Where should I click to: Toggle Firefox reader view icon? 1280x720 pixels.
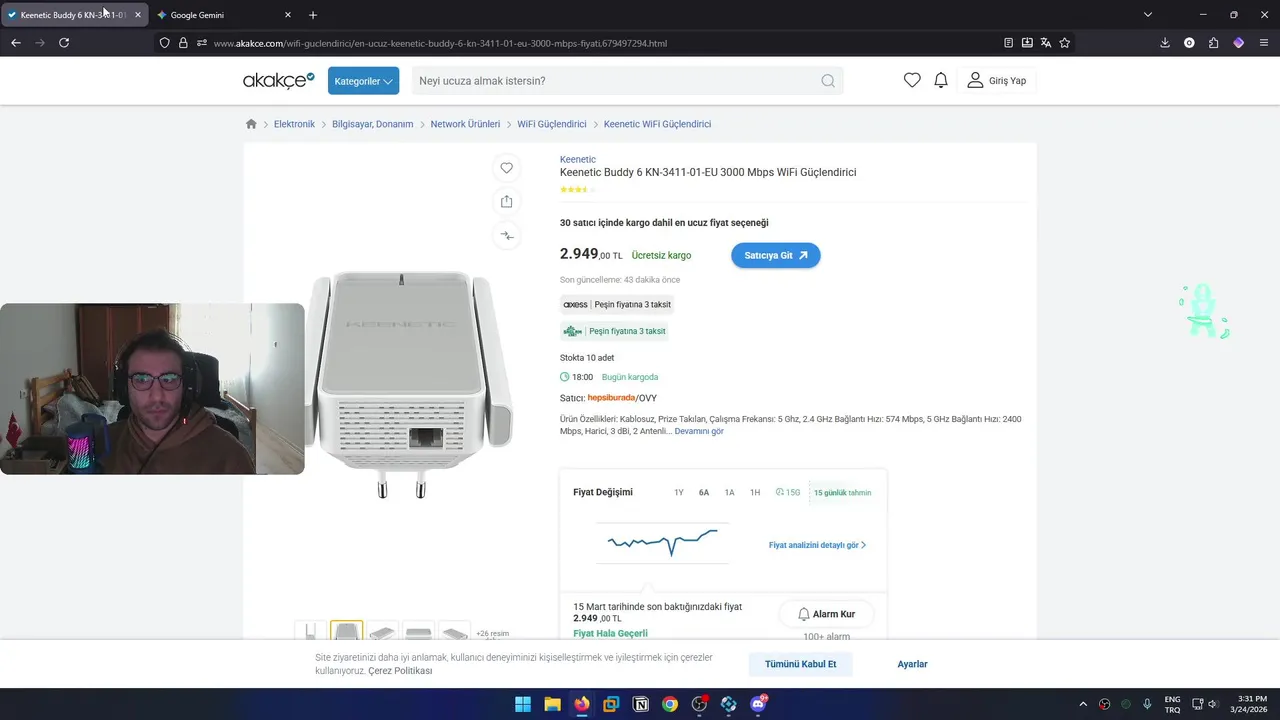click(1008, 43)
